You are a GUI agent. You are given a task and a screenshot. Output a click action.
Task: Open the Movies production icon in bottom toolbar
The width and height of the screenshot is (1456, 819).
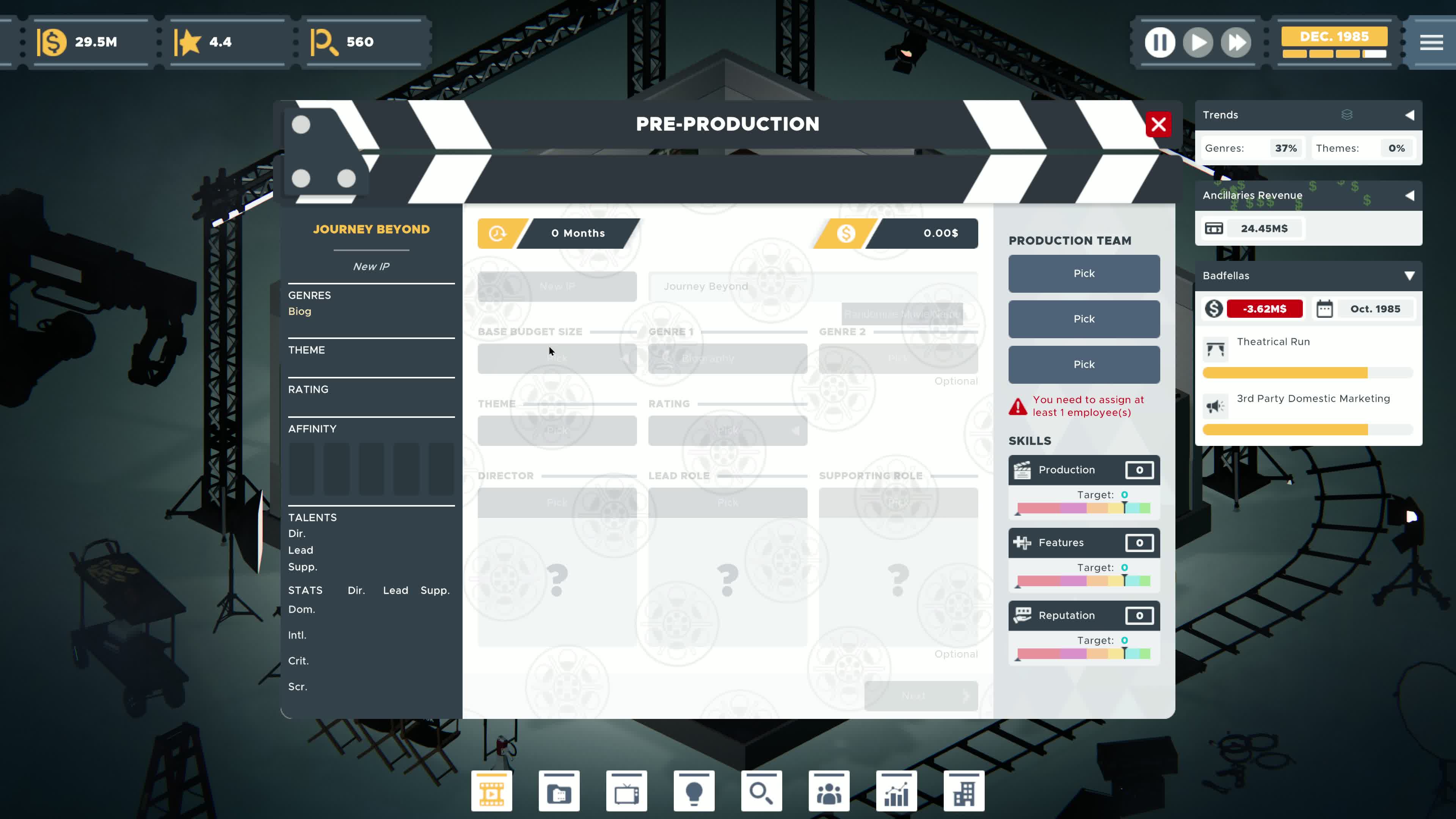[491, 791]
